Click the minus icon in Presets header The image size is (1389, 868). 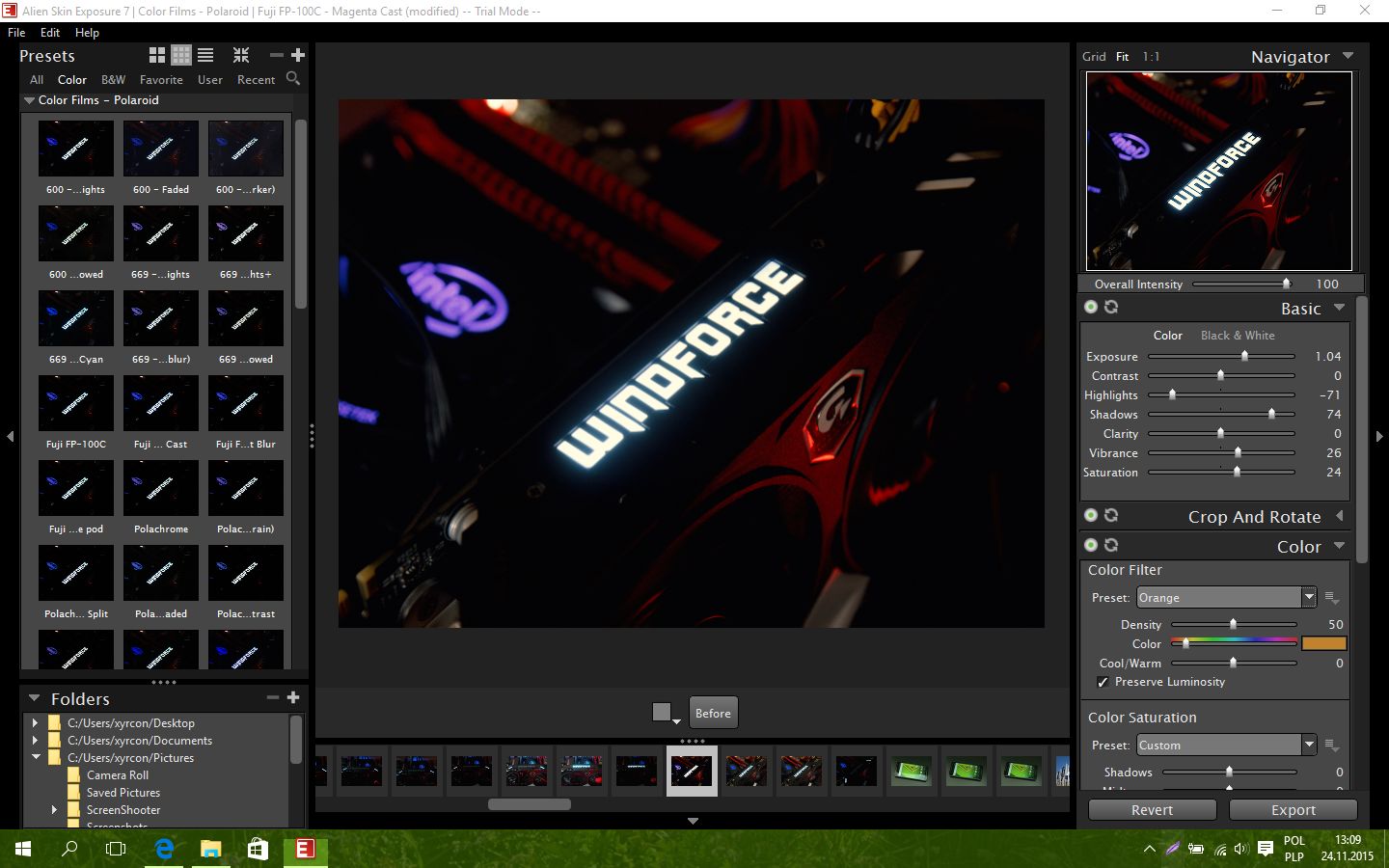pos(276,55)
